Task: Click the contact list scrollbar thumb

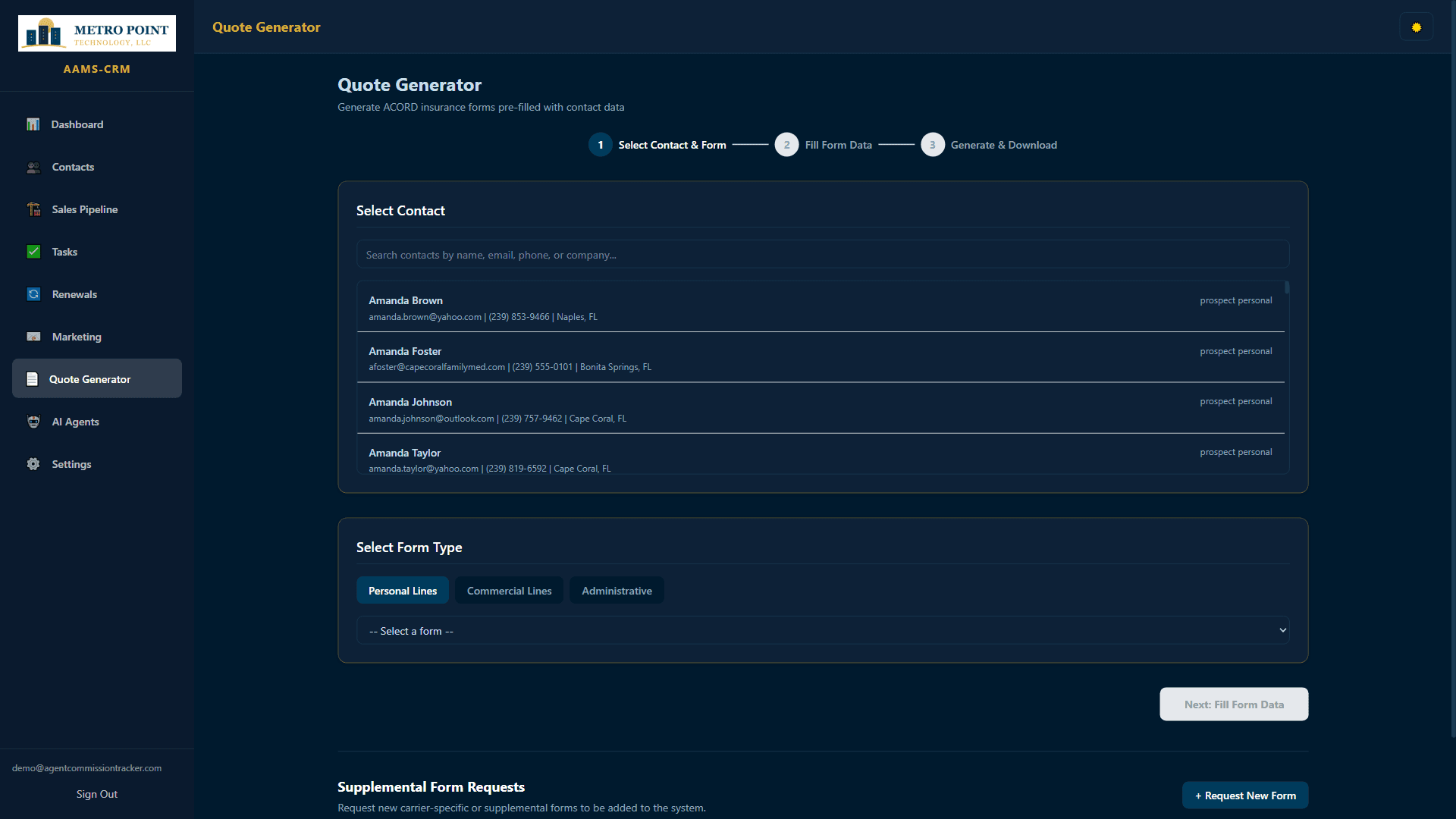Action: [x=1287, y=287]
